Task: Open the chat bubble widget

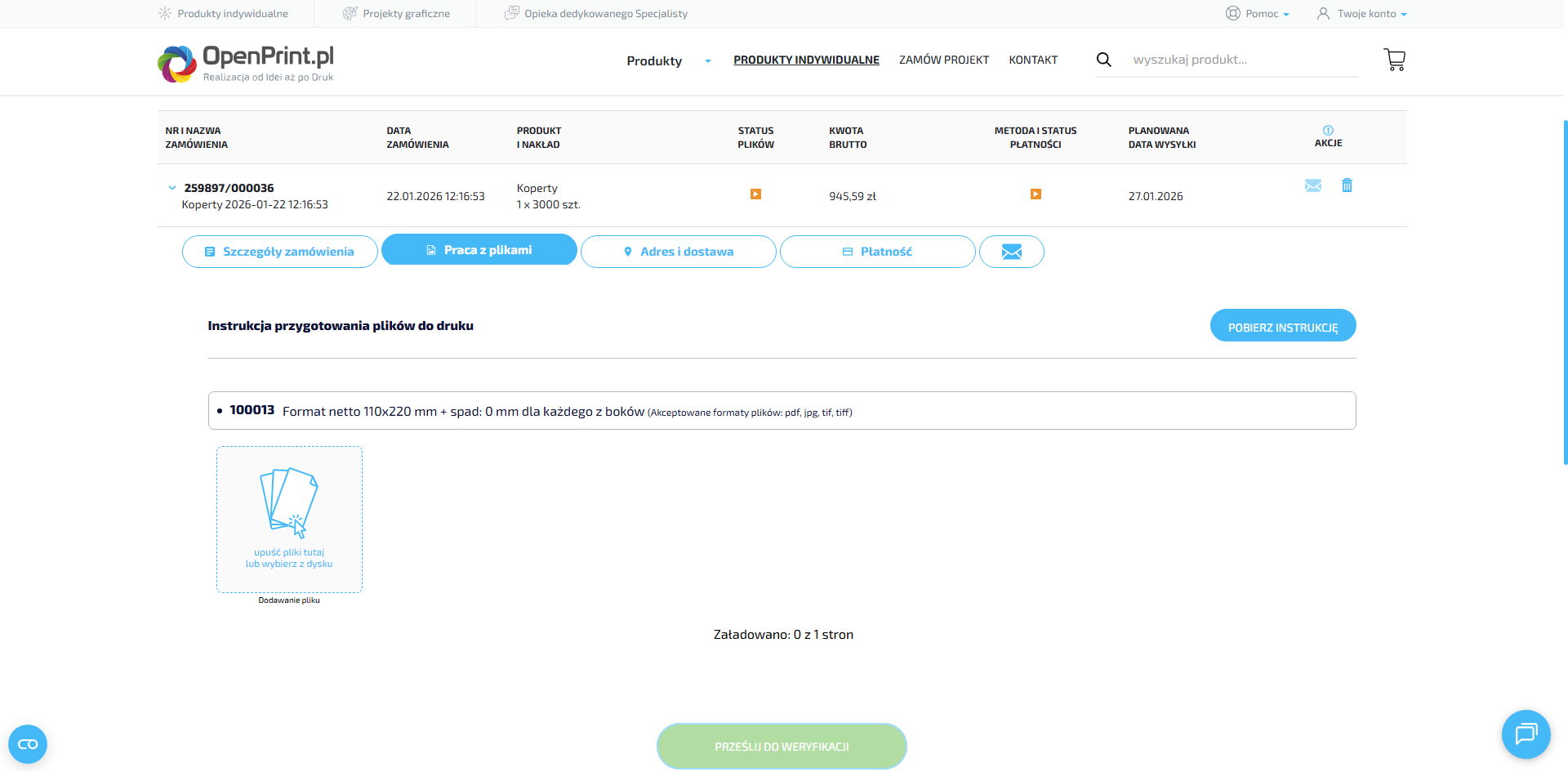Action: point(1526,734)
